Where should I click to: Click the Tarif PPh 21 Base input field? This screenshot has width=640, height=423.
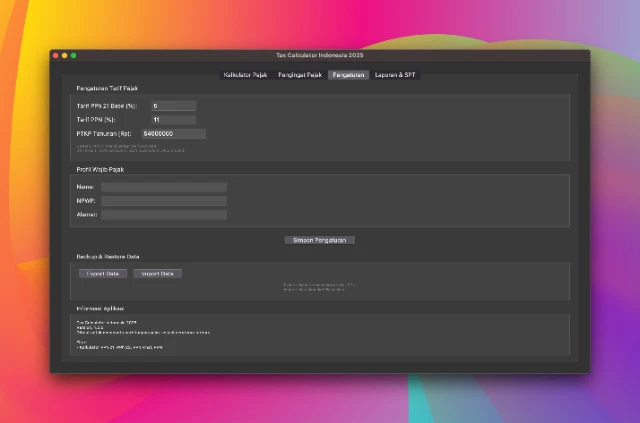[x=173, y=105]
